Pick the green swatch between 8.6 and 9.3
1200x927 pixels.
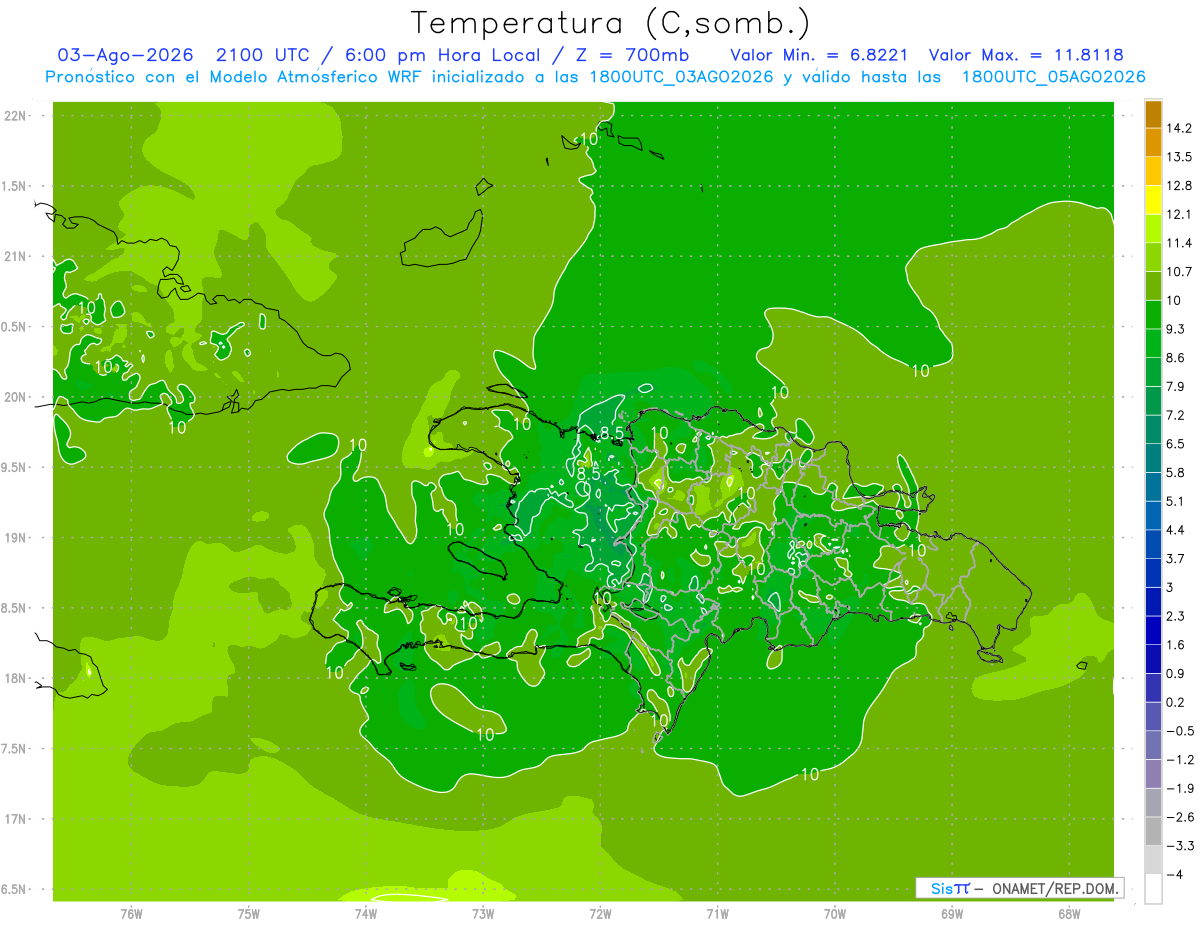(1153, 344)
